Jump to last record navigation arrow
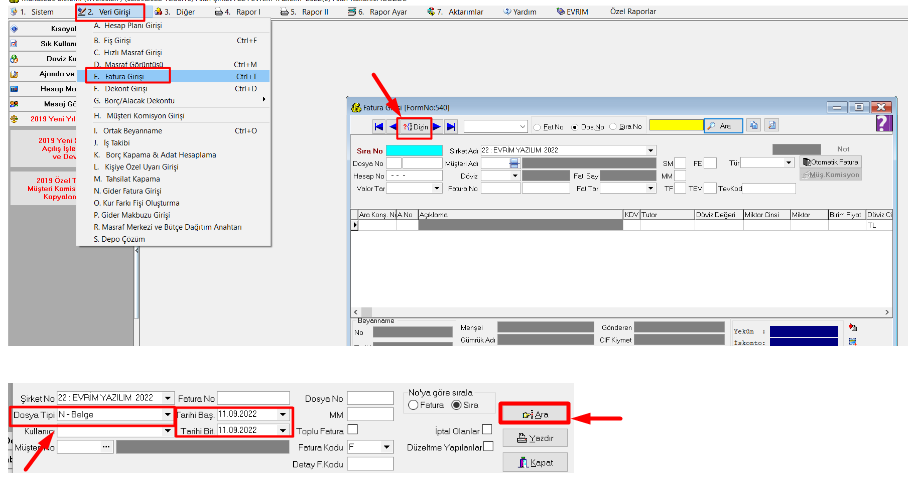 pyautogui.click(x=451, y=126)
